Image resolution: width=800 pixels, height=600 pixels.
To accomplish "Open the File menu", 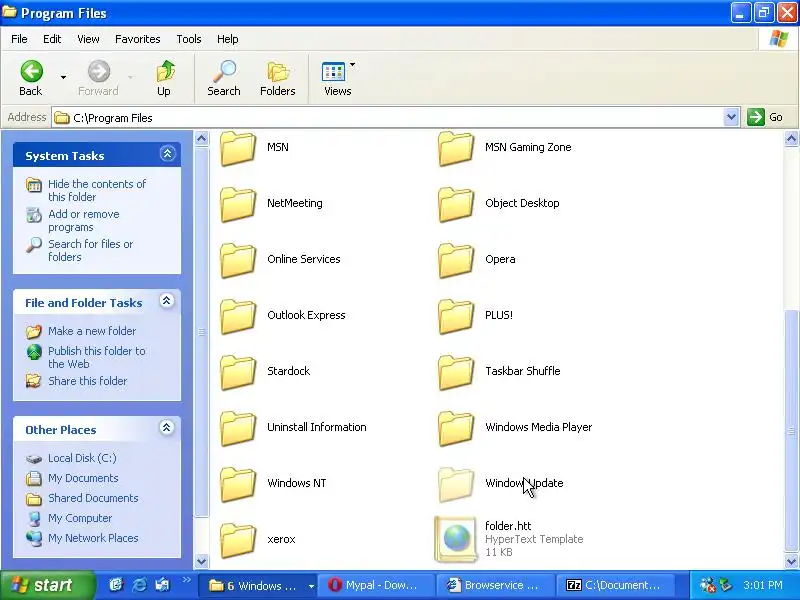I will coord(19,39).
